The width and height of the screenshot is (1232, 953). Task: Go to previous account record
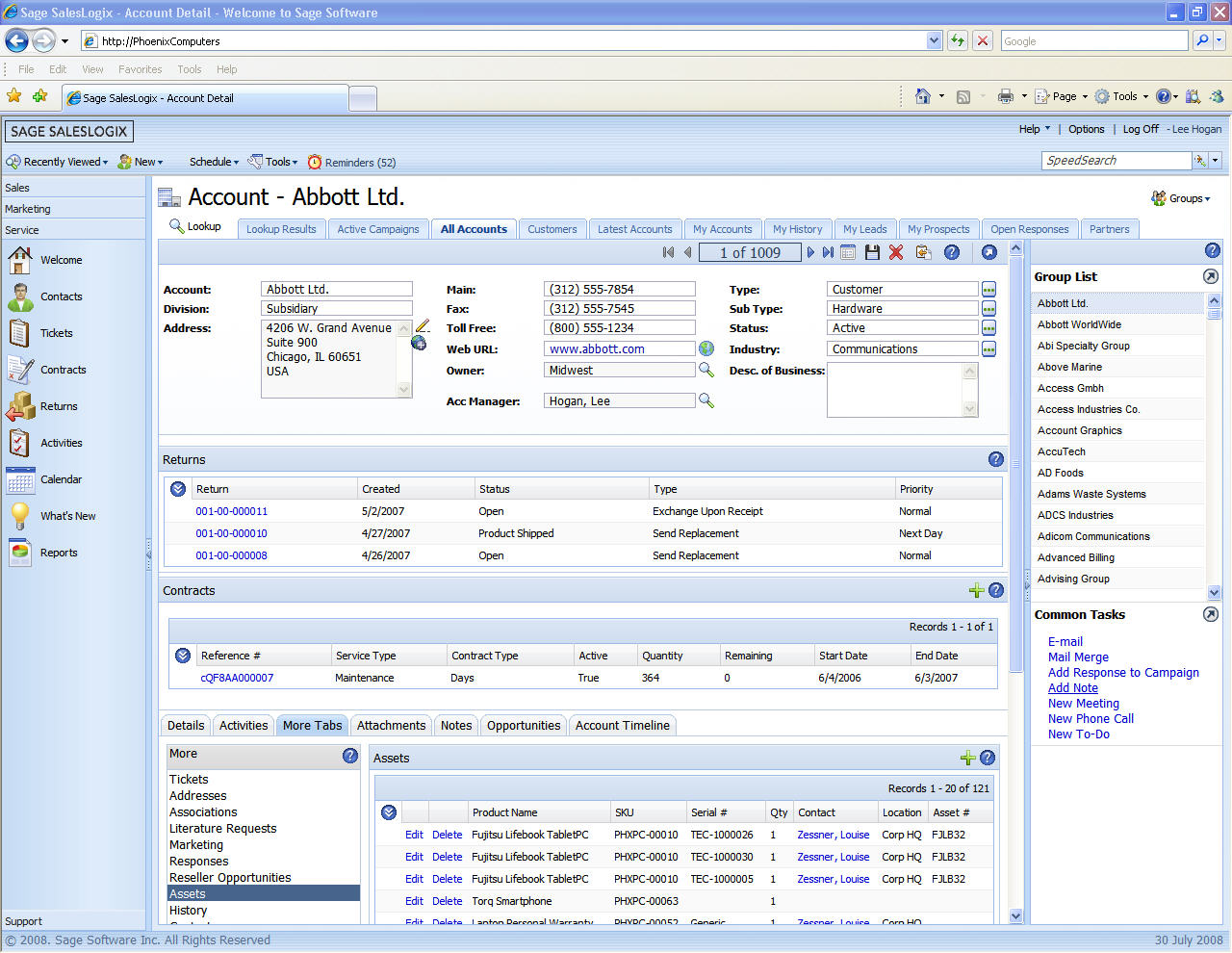[x=687, y=252]
